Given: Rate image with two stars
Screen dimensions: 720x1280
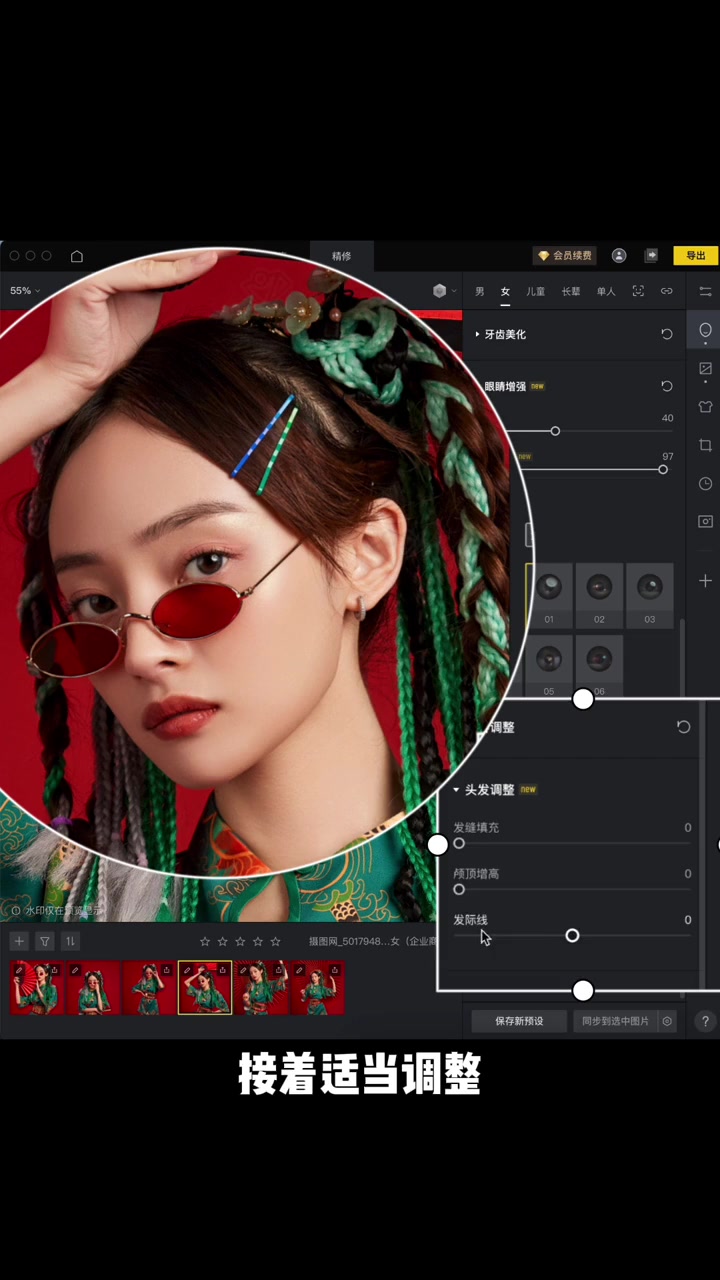Looking at the screenshot, I should [223, 941].
